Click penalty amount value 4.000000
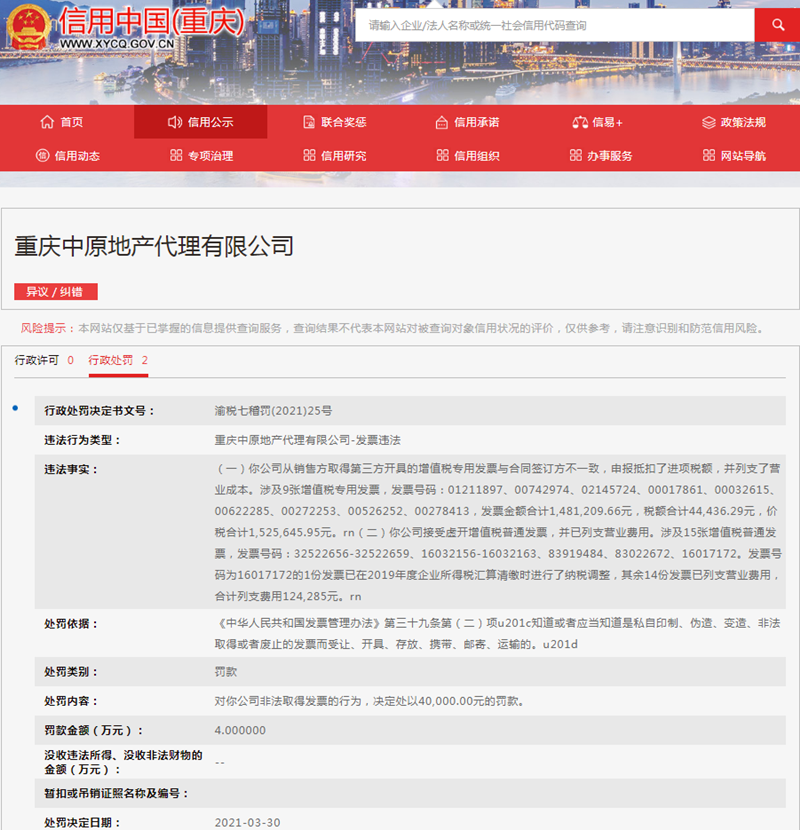The width and height of the screenshot is (800, 830). click(240, 730)
